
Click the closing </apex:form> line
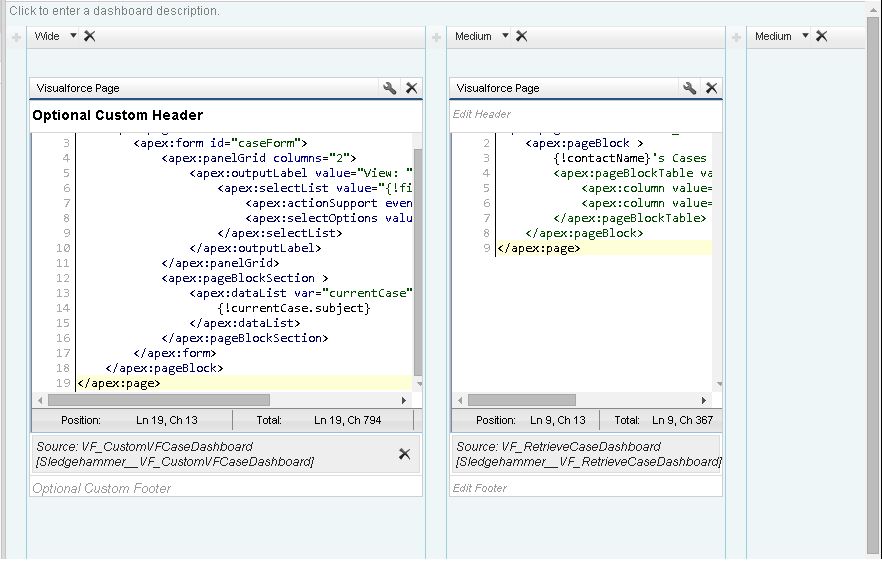174,353
